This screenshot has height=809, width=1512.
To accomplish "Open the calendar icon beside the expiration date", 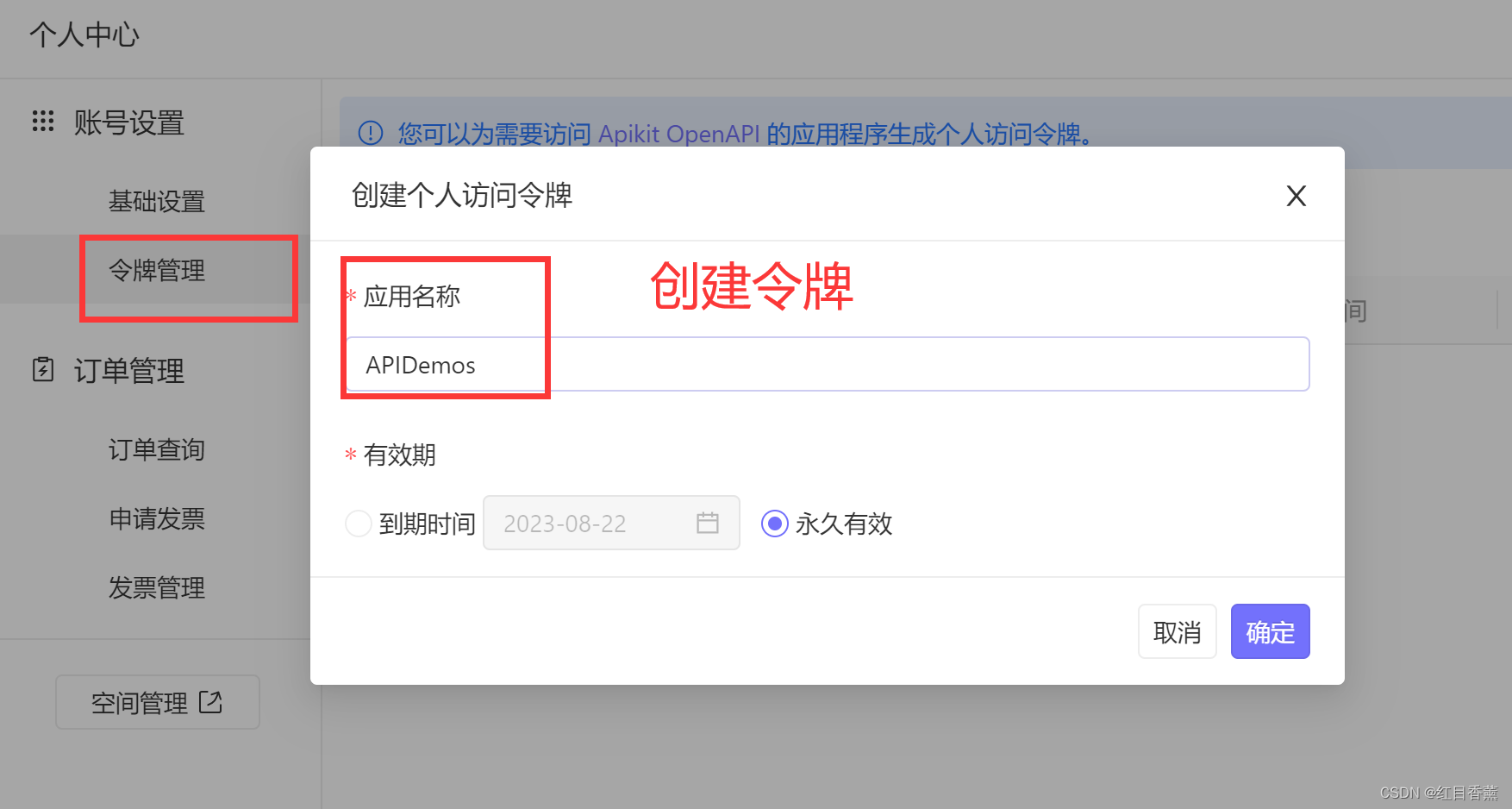I will click(x=708, y=523).
